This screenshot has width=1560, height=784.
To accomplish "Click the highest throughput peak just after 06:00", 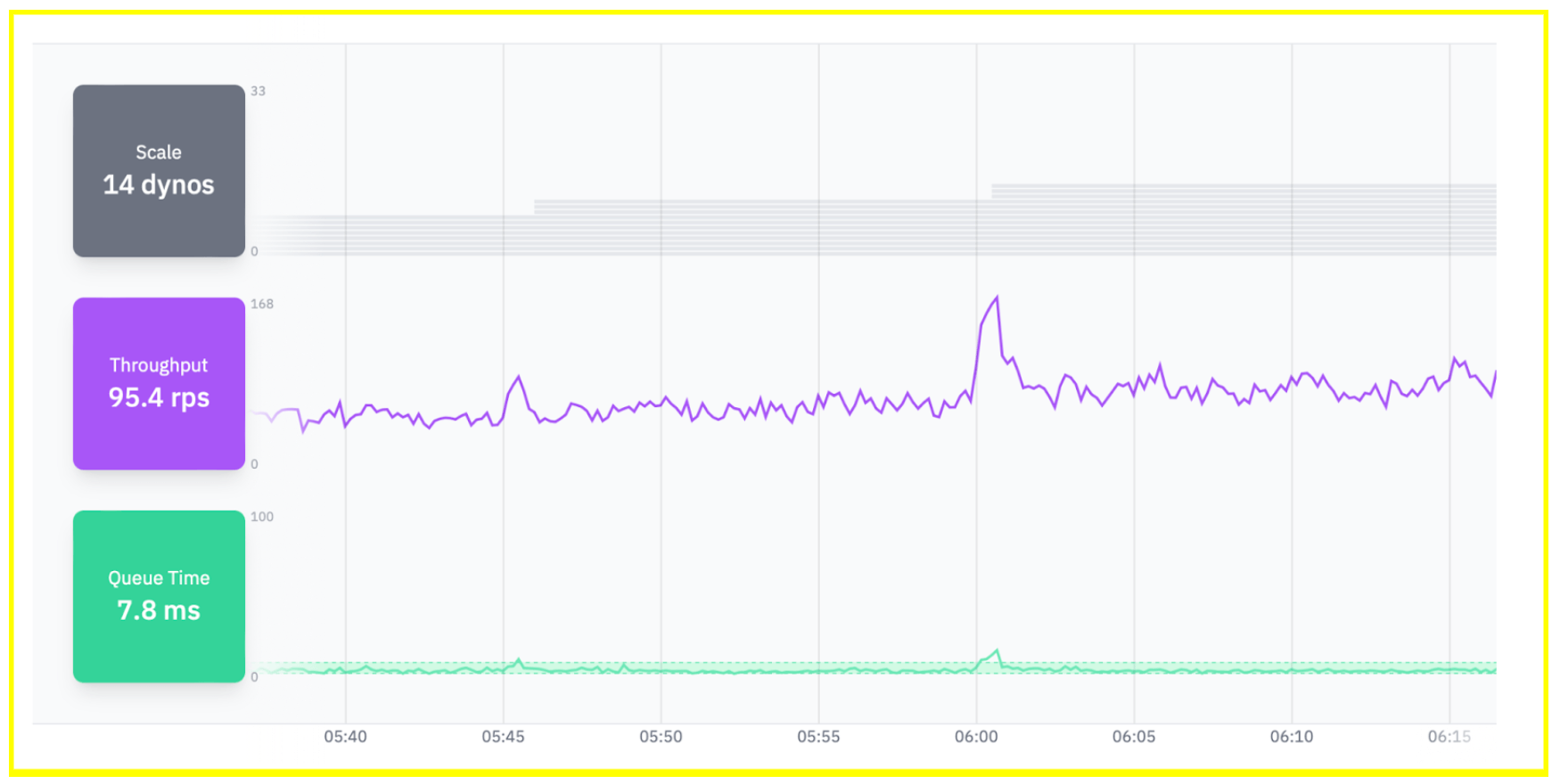I will 997,298.
